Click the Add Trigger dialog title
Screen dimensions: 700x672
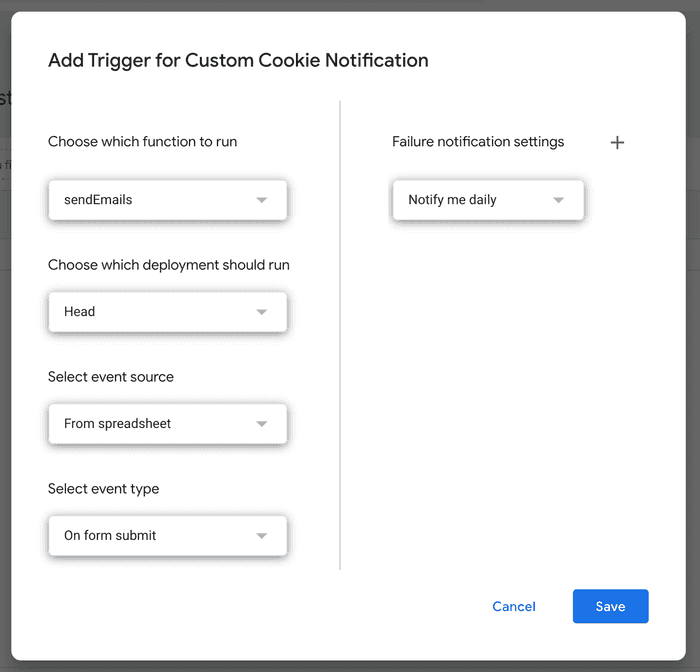238,60
